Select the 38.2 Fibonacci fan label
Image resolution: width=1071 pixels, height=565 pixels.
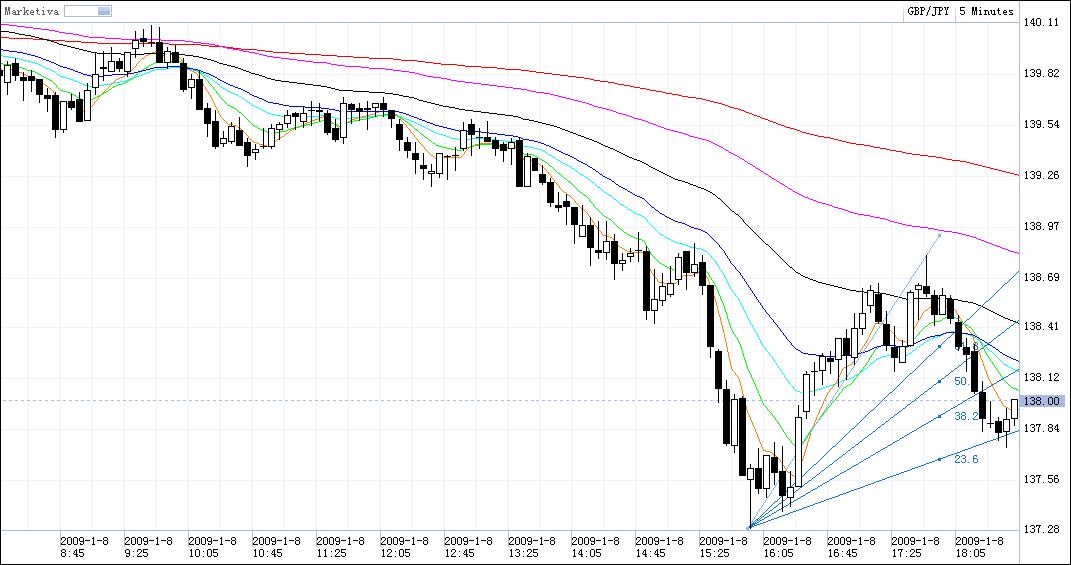[x=966, y=416]
